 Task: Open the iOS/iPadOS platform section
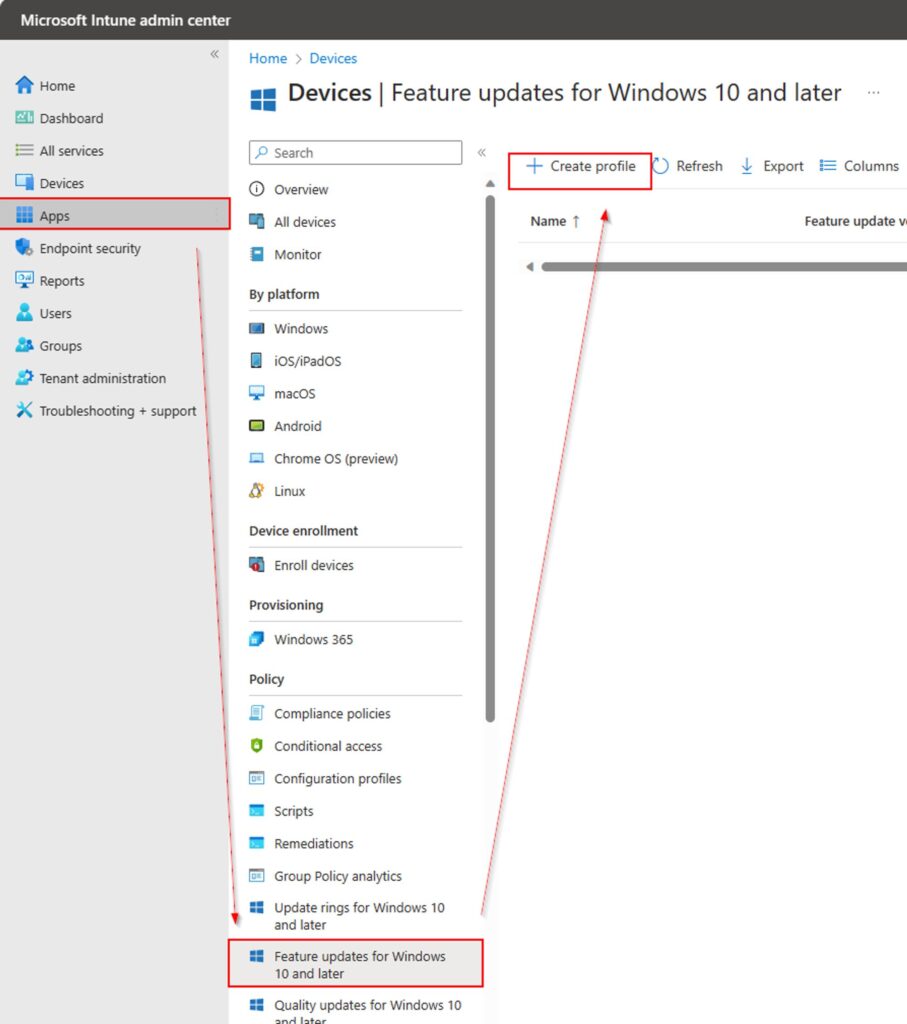click(308, 361)
